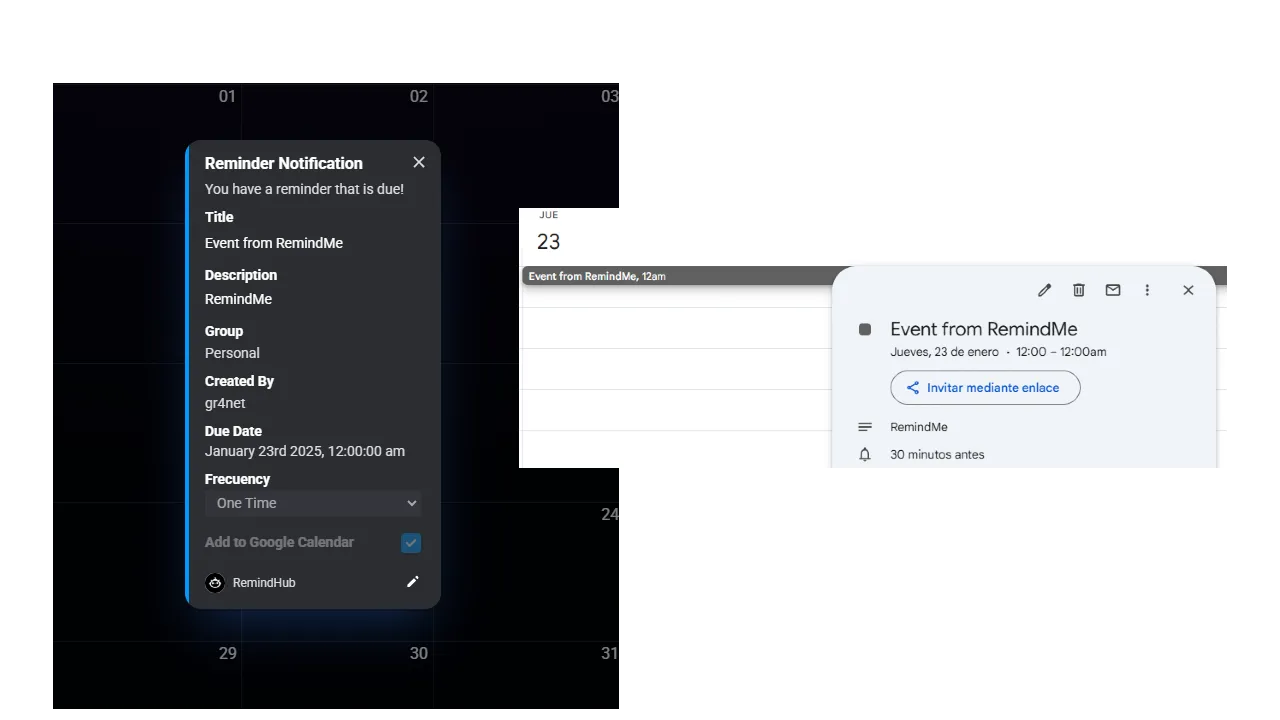Email guests via the envelope icon

(1112, 290)
